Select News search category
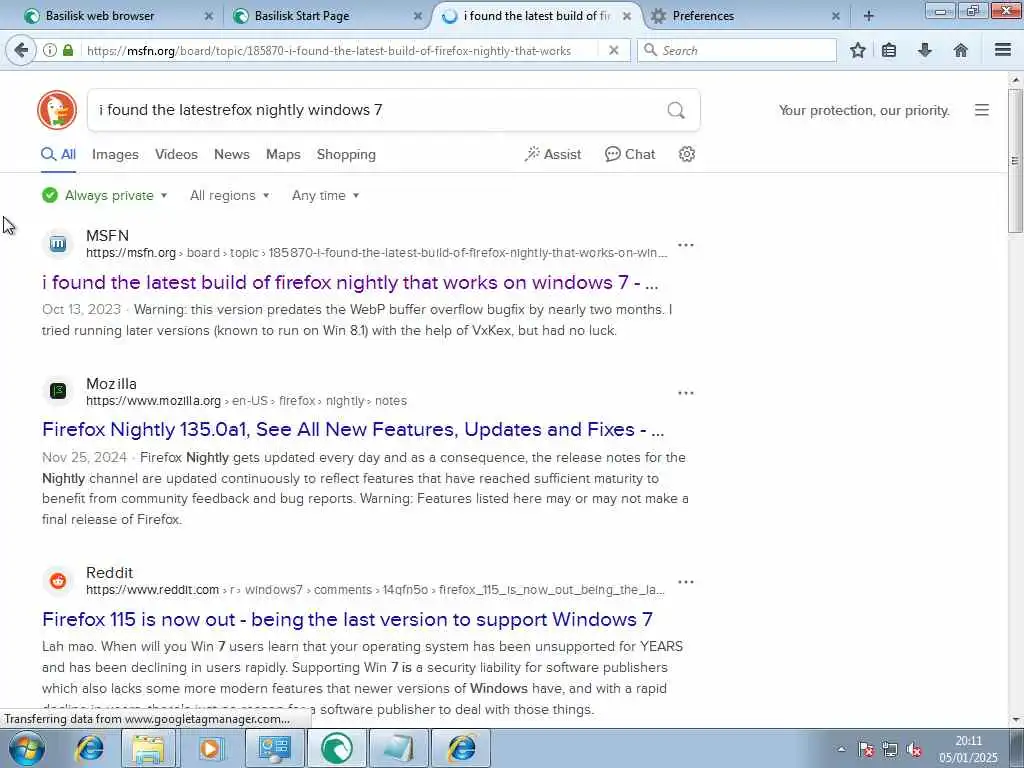The height and width of the screenshot is (768, 1024). (231, 155)
